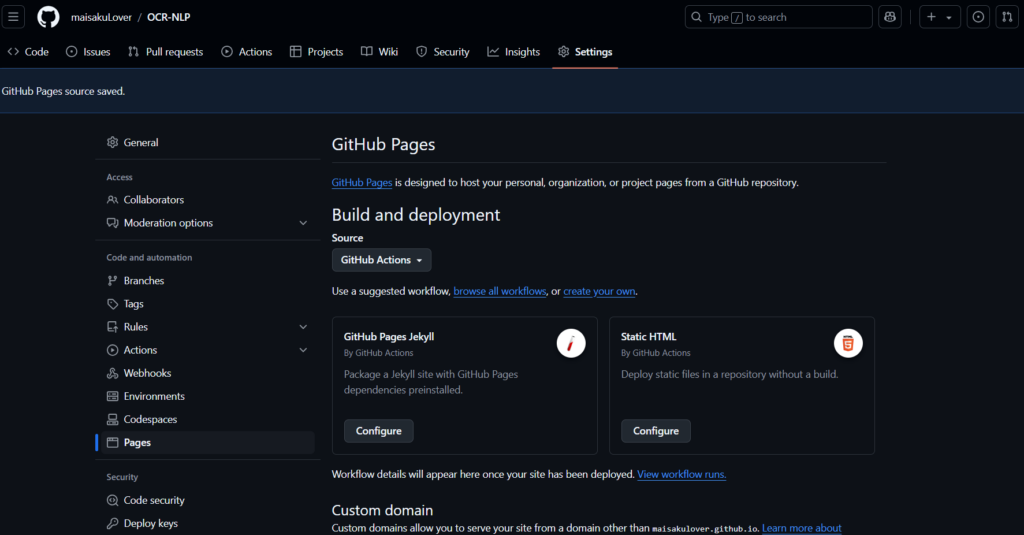Open Codespaces settings
This screenshot has height=535, width=1024.
coord(208,419)
